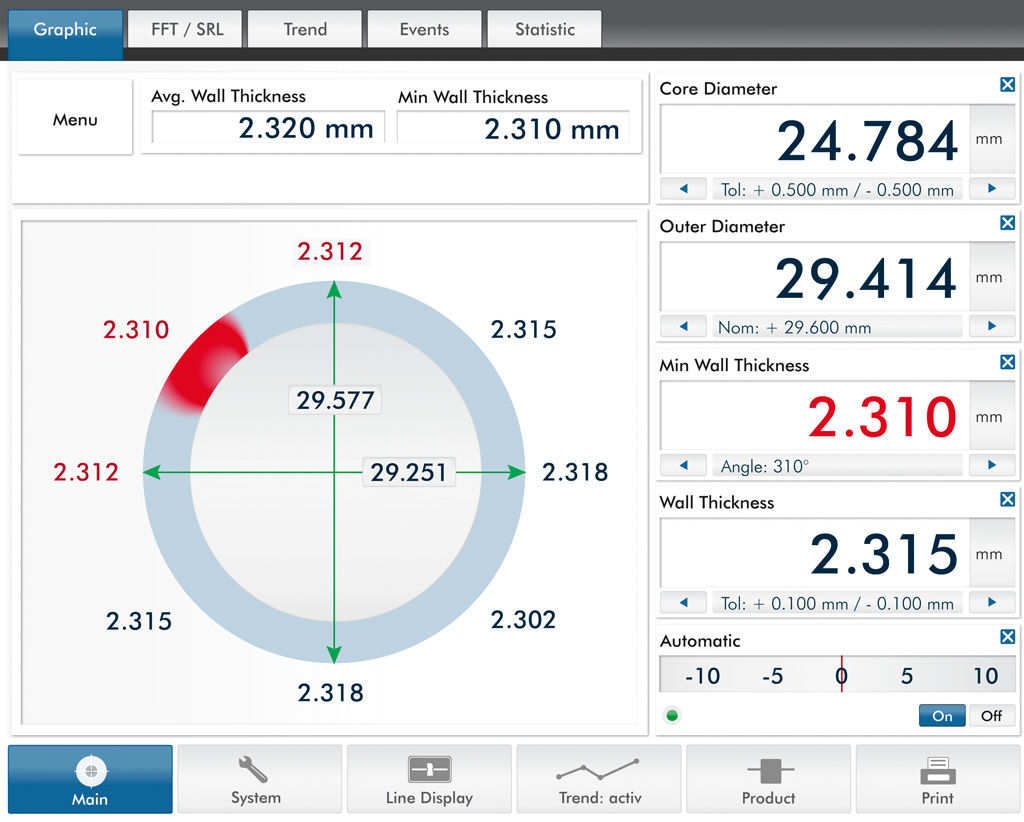Turn Automatic control Off
The height and width of the screenshot is (822, 1024).
tap(991, 716)
